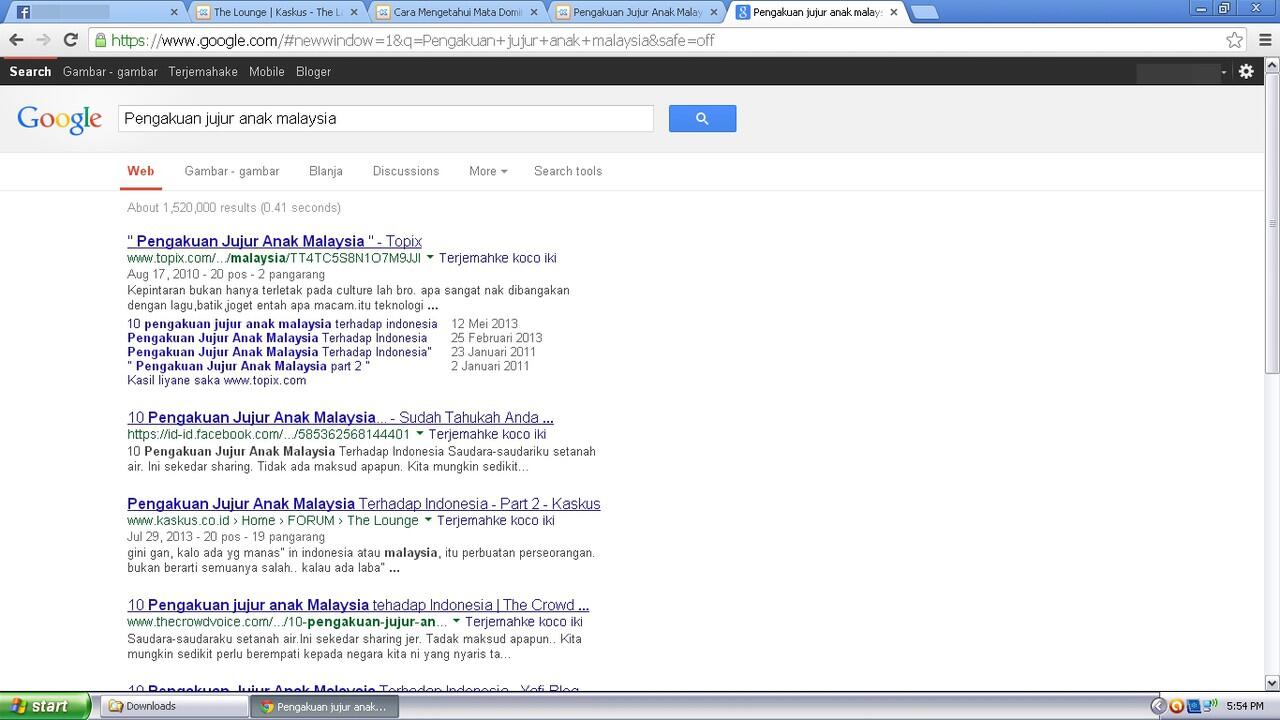Open Sudah Tahukah Anda Facebook result

[x=340, y=417]
